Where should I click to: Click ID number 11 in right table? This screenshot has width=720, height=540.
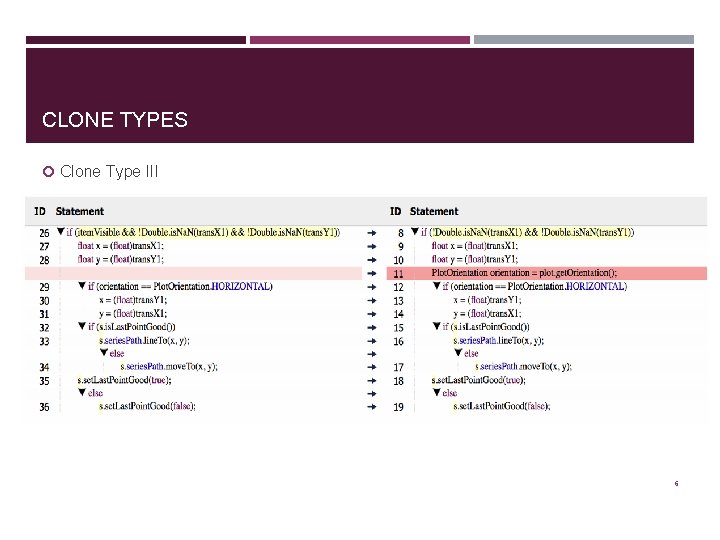pos(399,274)
